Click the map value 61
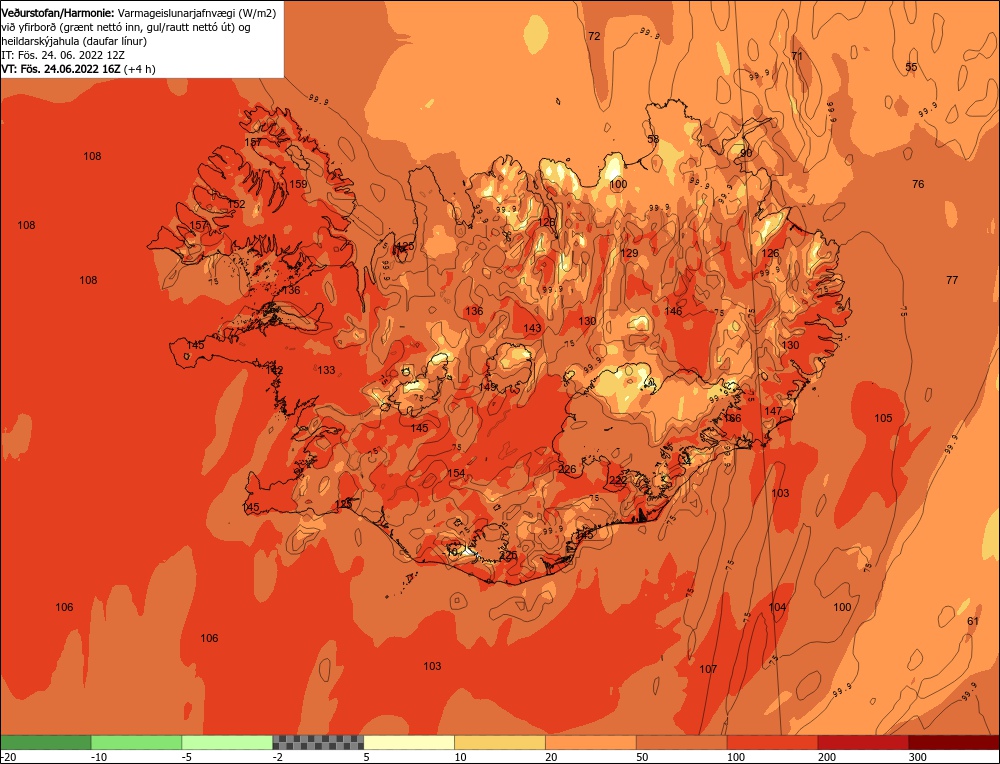1000x764 pixels. [x=973, y=621]
